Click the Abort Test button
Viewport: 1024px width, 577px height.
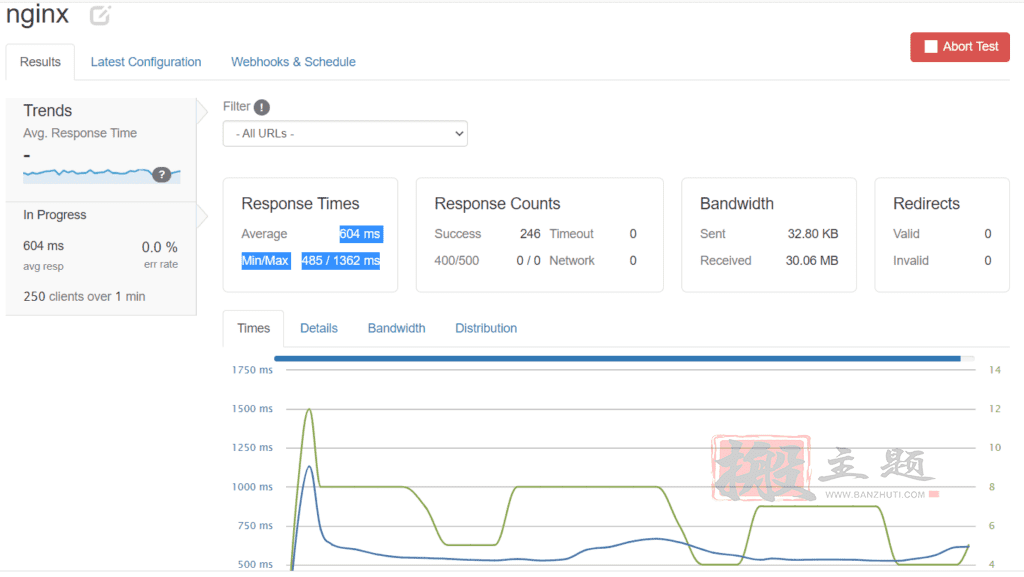(959, 47)
